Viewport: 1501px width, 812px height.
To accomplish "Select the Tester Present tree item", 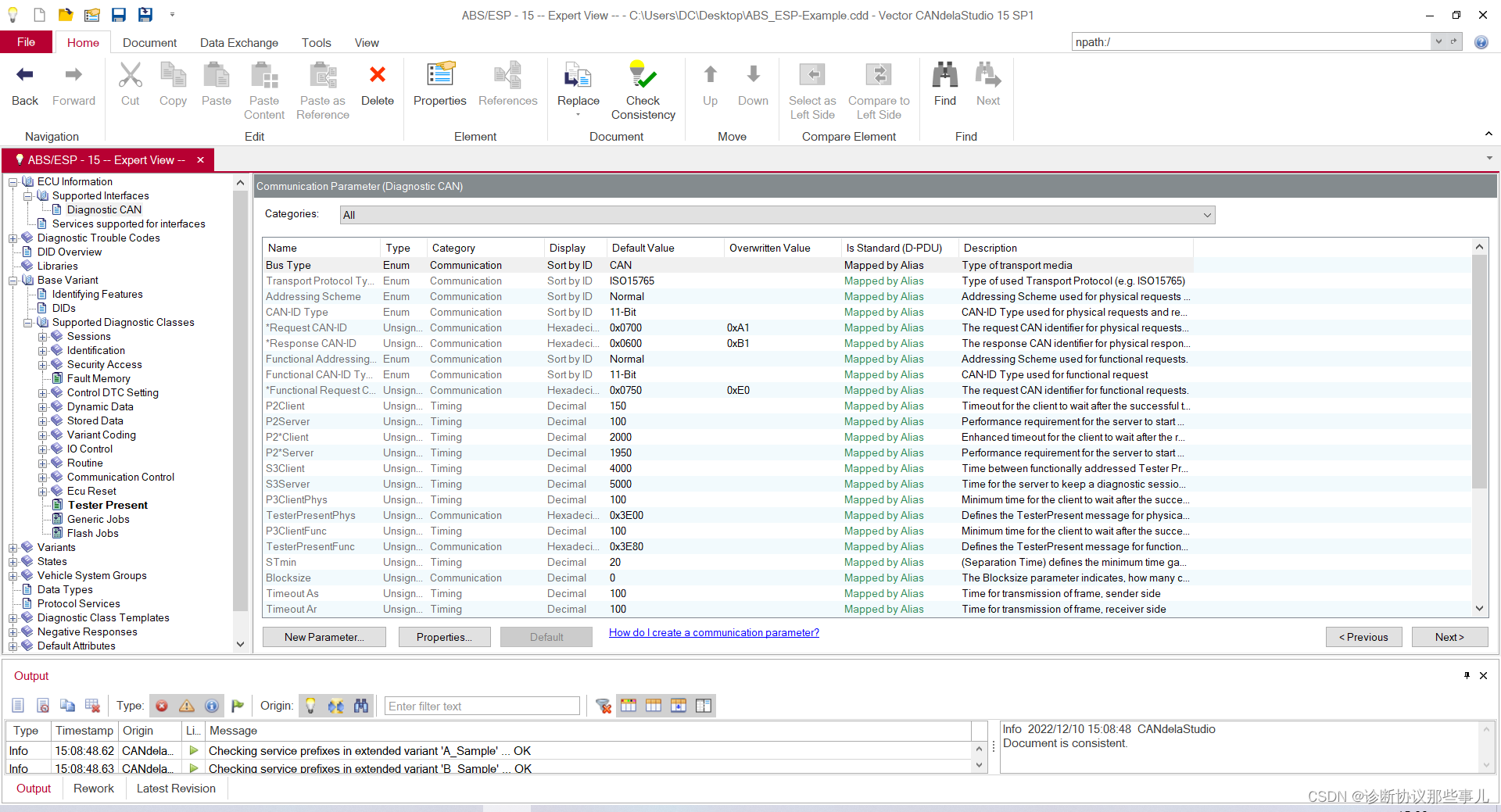I will click(108, 506).
